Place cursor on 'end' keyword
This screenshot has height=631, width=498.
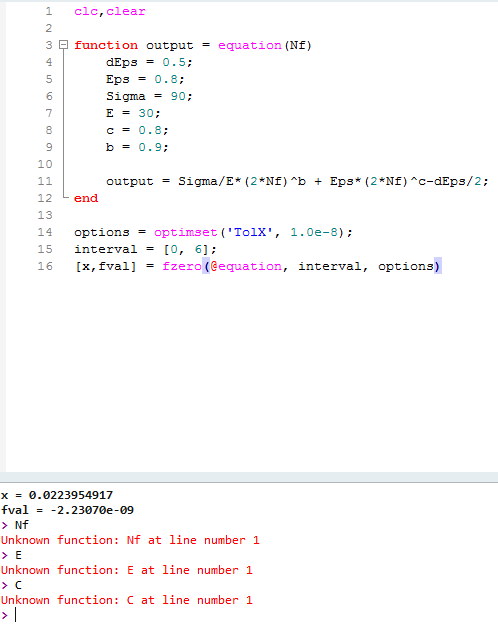click(86, 198)
